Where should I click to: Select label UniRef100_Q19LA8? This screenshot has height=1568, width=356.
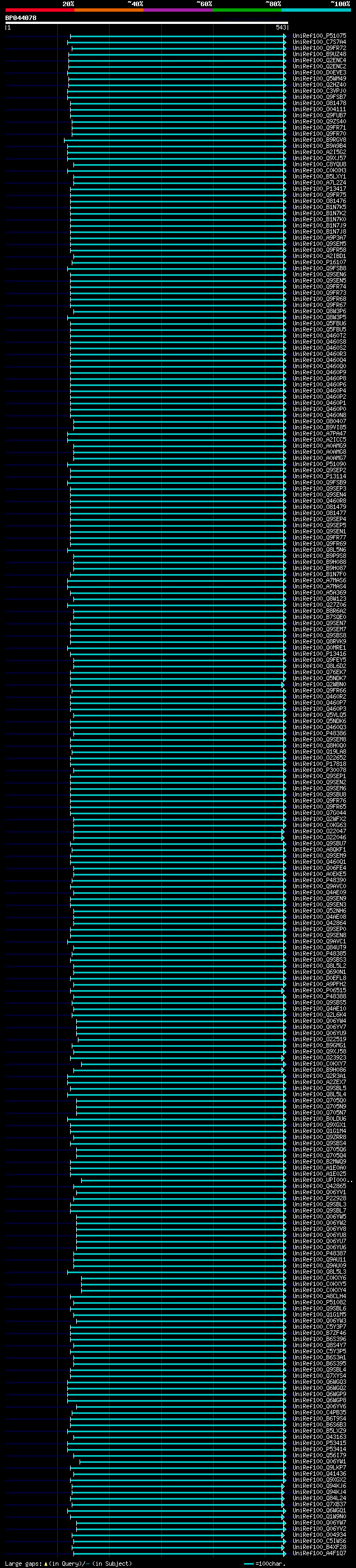pos(319,752)
